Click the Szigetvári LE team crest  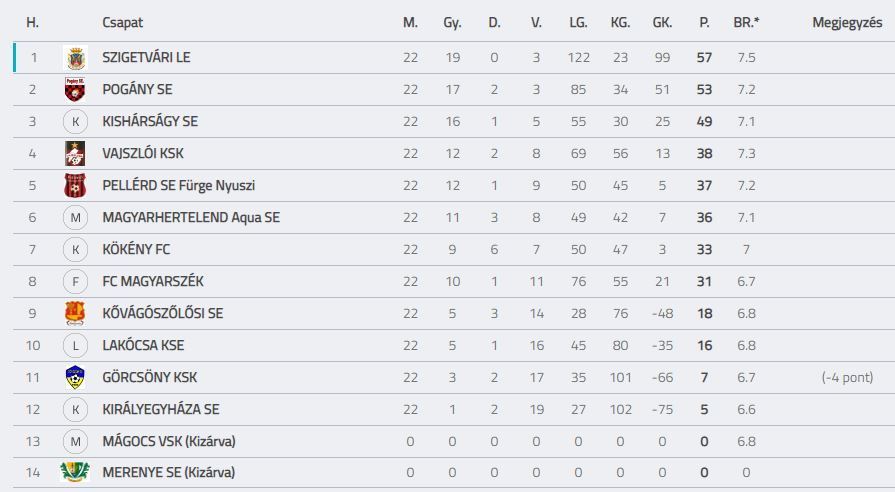coord(75,58)
